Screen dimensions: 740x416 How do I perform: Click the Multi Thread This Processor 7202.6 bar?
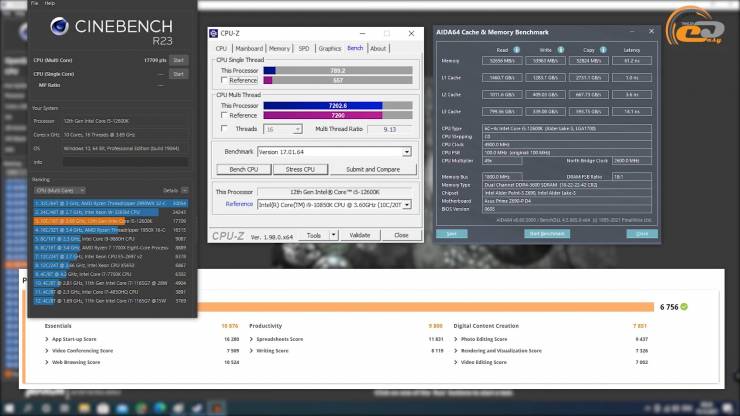(x=338, y=106)
